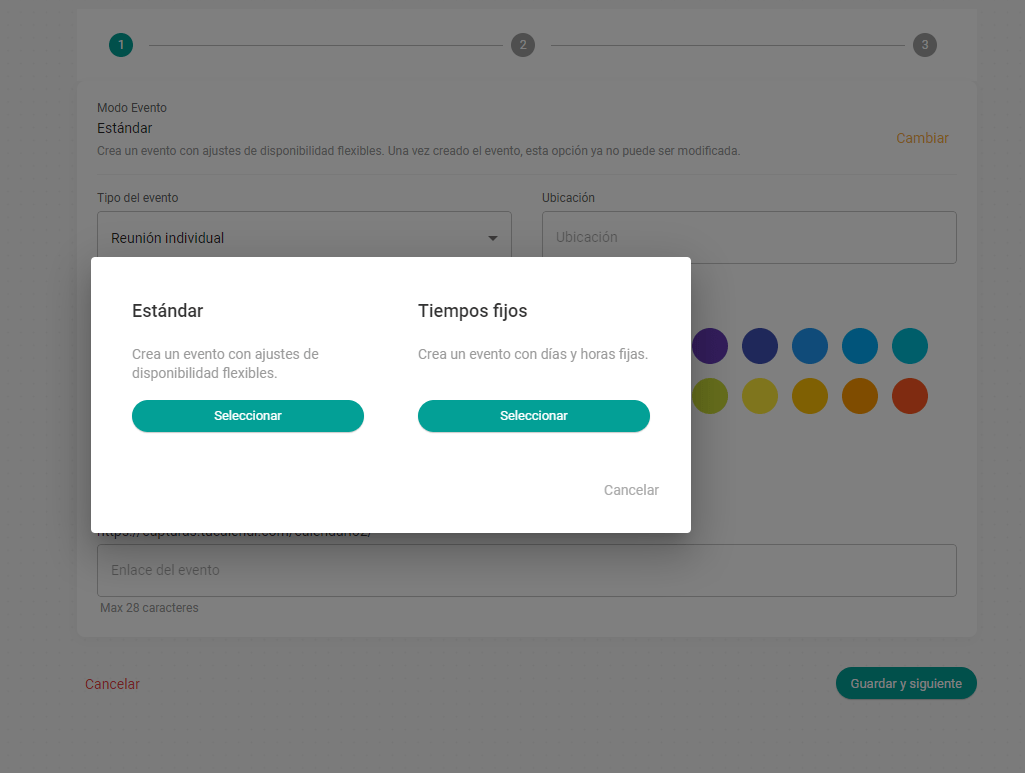
Task: Open the Tipo del evento dropdown
Action: [x=304, y=238]
